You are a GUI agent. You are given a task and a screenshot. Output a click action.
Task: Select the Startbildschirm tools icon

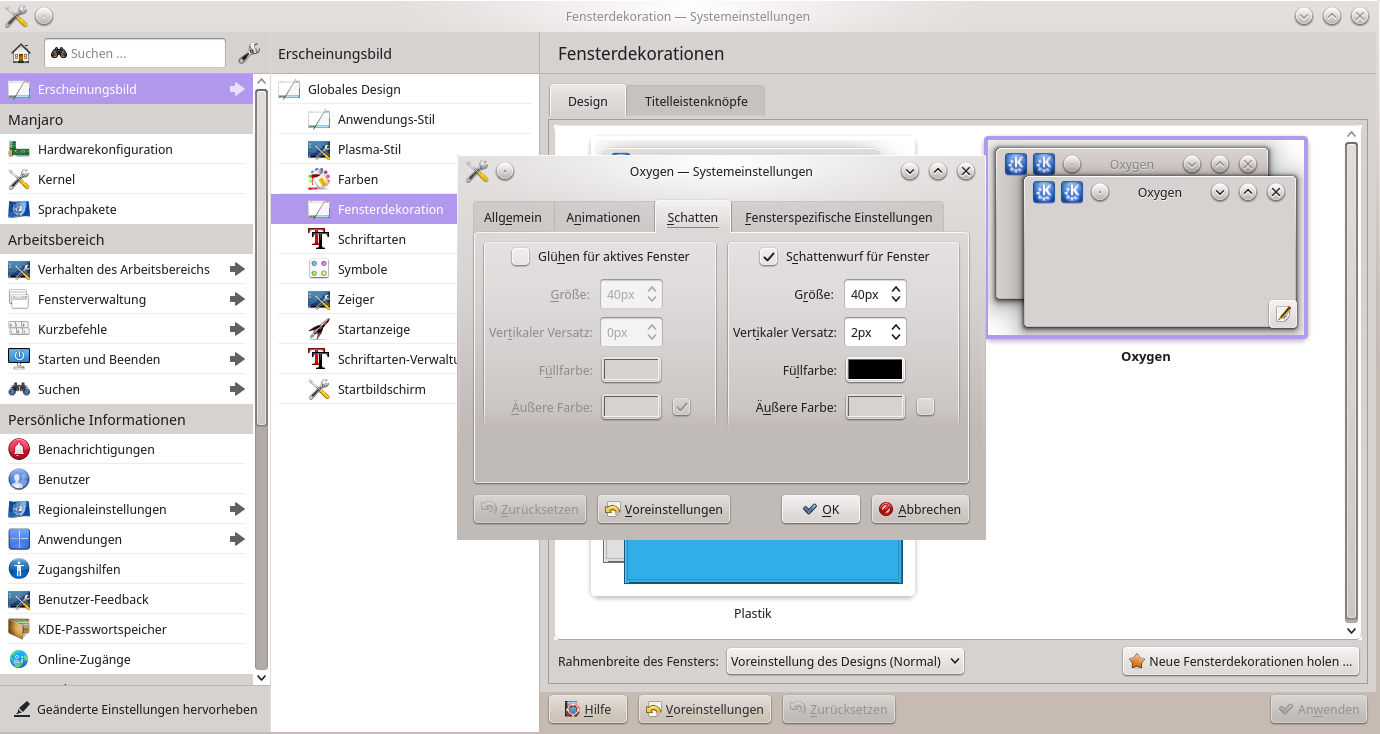click(x=319, y=389)
